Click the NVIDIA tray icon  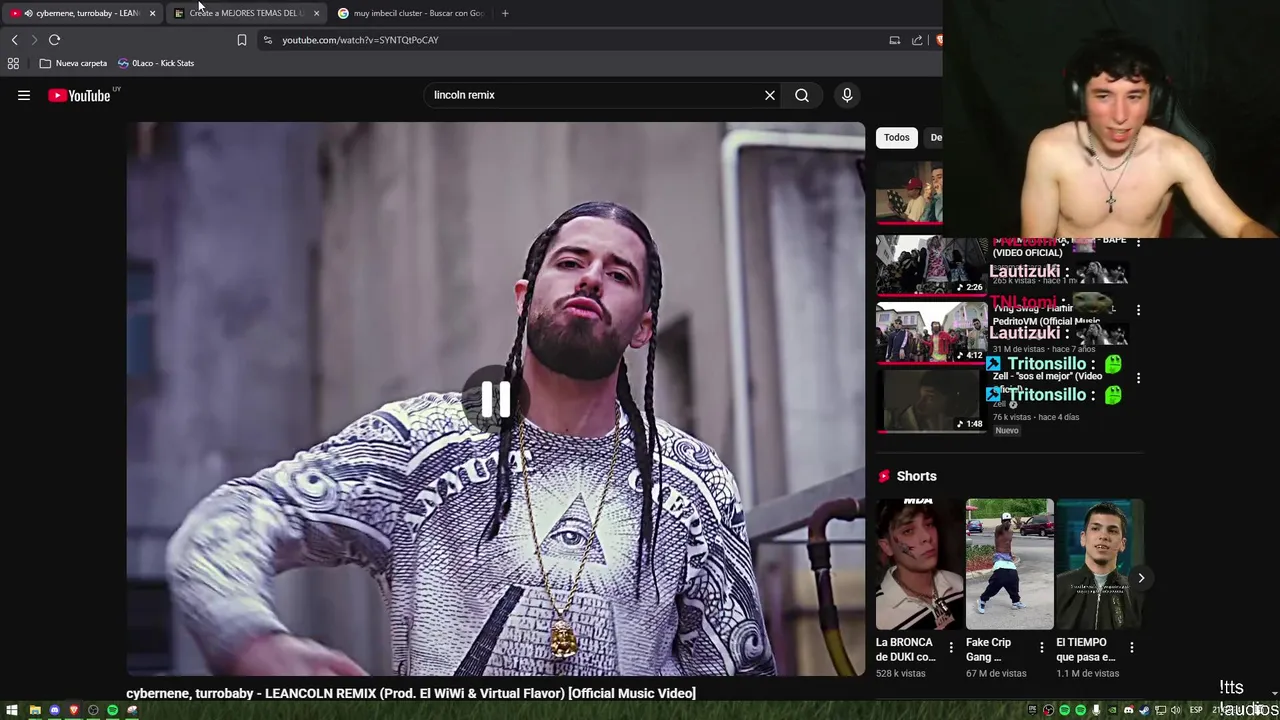point(1112,710)
